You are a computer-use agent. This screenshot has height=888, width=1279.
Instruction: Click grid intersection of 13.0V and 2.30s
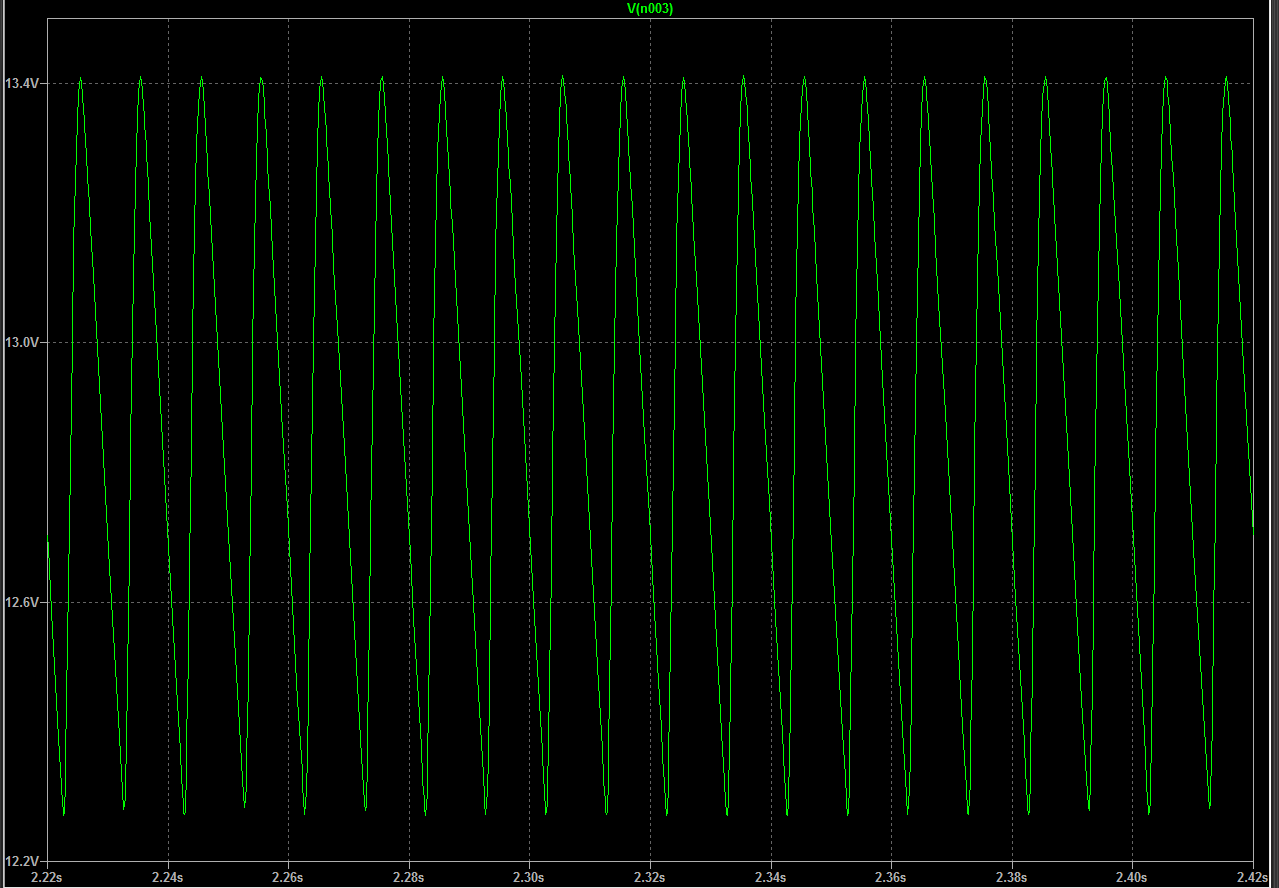[529, 343]
